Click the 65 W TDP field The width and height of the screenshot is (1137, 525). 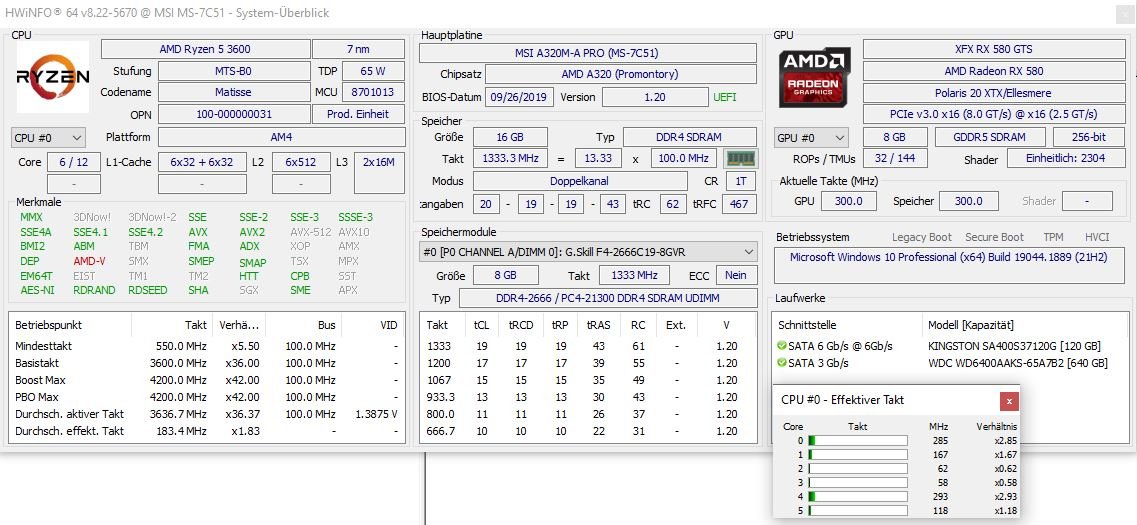point(373,71)
